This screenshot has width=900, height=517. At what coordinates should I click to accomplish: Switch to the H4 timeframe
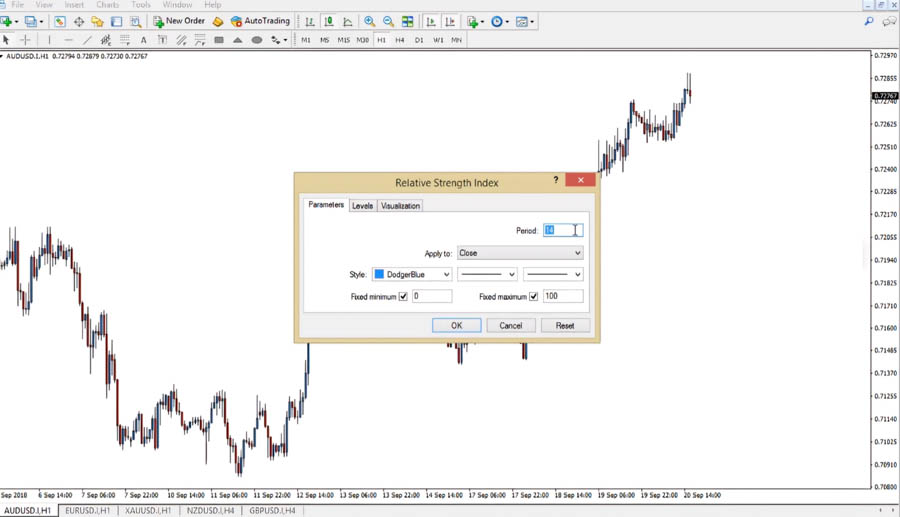point(400,40)
